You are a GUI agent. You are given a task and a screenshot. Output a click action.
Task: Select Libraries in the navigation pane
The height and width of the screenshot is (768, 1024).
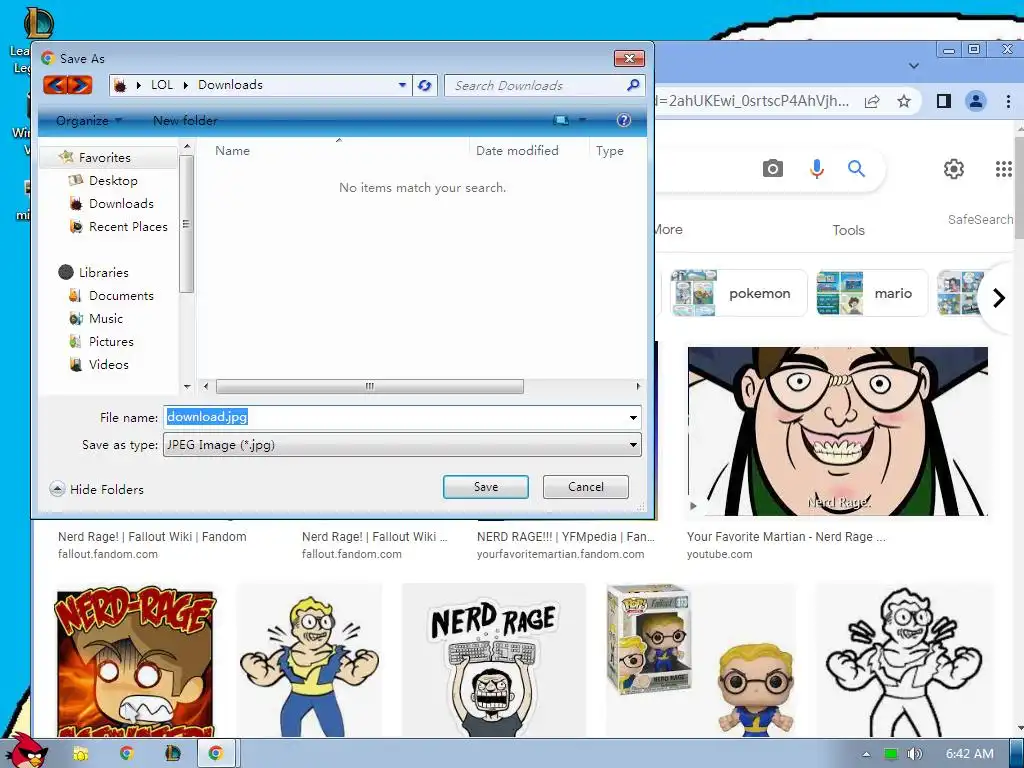tap(103, 272)
